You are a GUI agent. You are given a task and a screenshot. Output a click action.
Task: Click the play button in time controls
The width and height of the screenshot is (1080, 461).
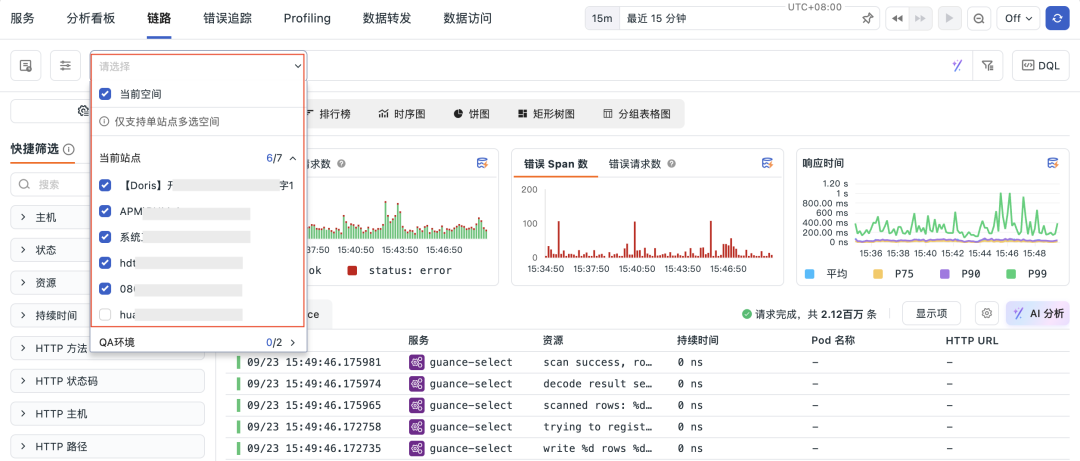point(949,19)
